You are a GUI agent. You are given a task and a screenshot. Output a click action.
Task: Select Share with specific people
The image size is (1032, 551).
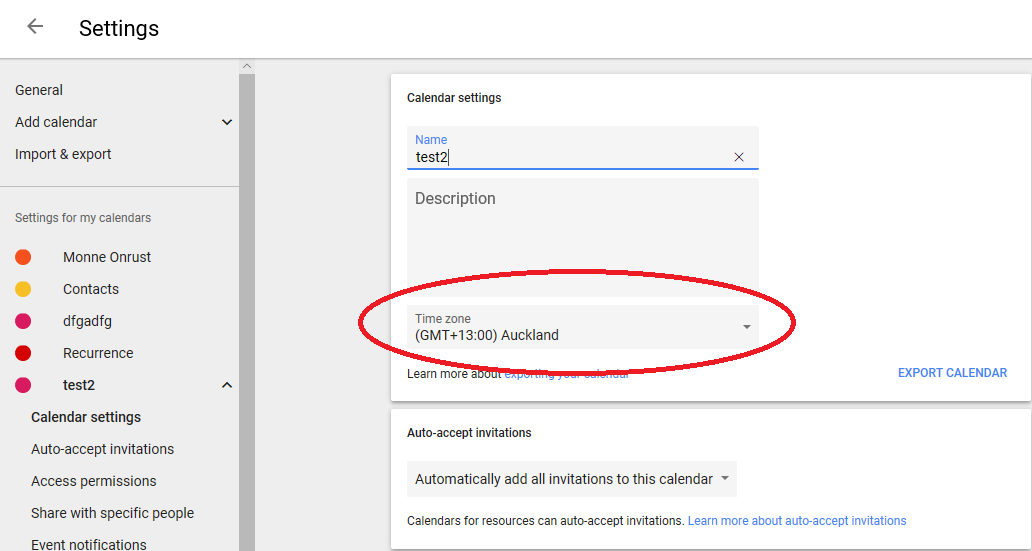pyautogui.click(x=112, y=513)
